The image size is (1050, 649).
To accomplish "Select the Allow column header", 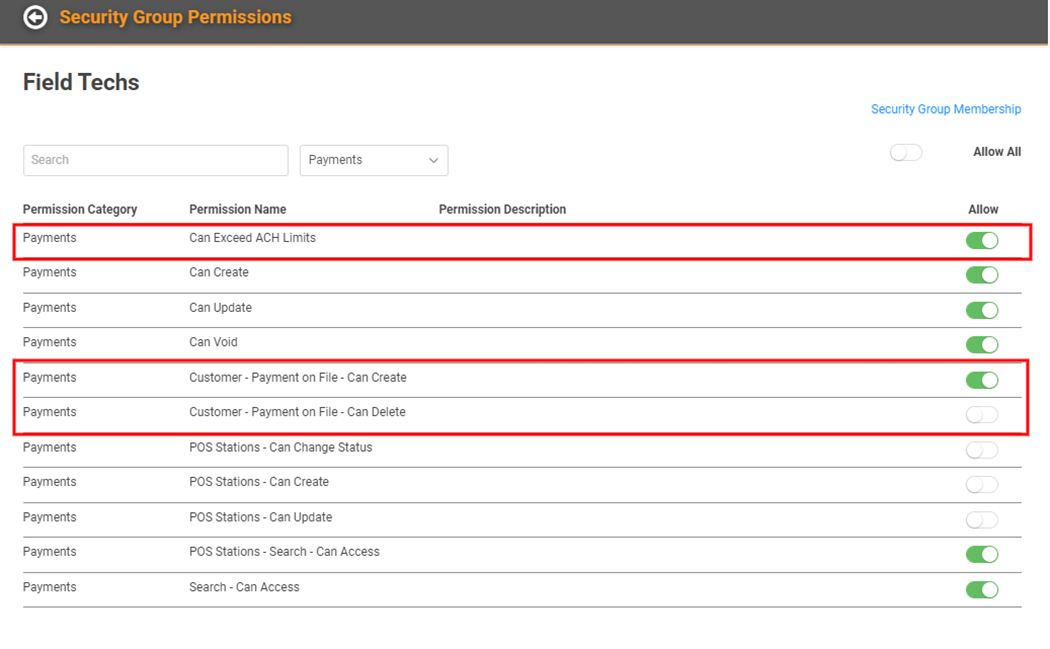I will point(983,209).
